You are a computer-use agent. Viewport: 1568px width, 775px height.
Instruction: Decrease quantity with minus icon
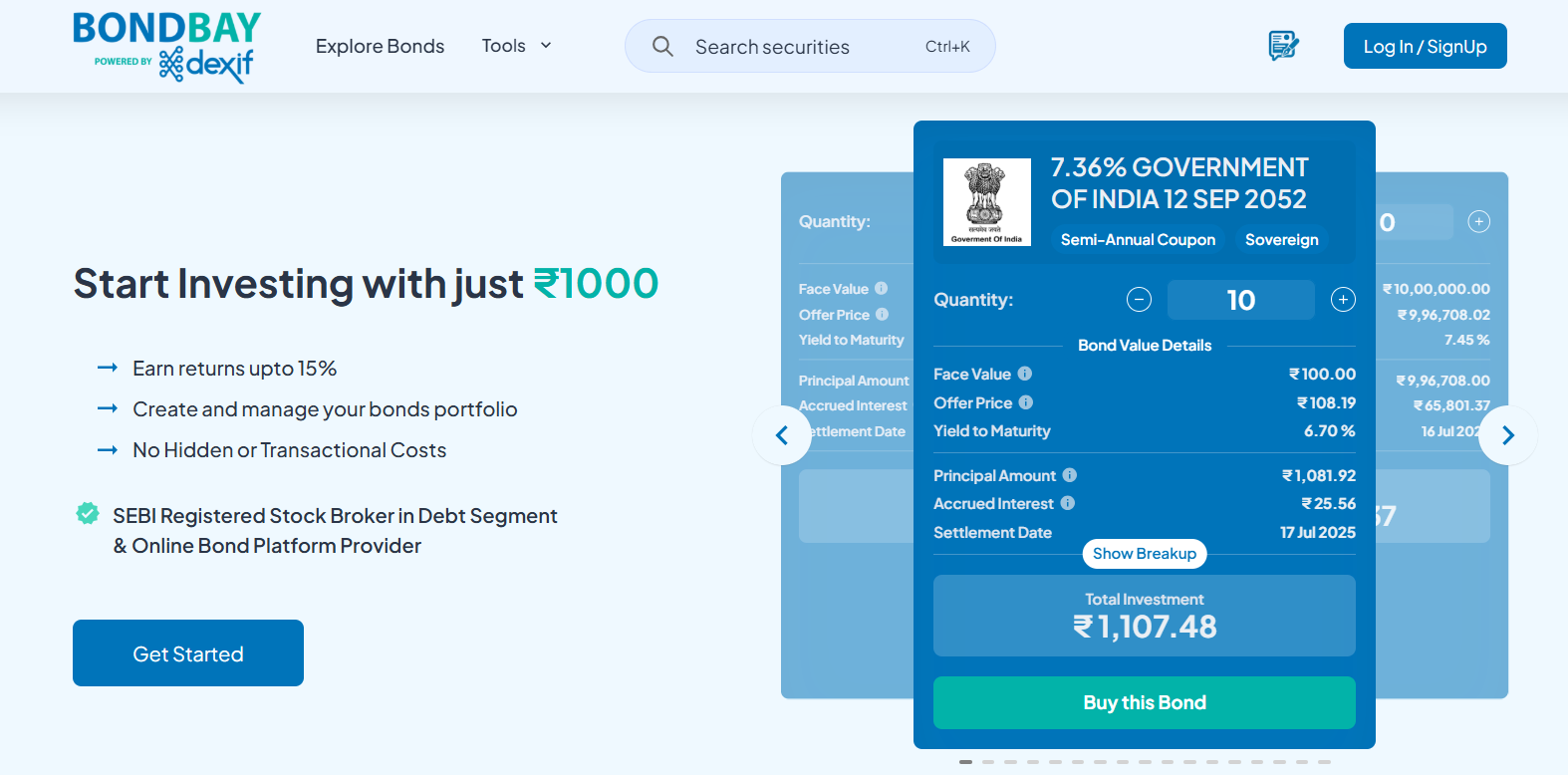pyautogui.click(x=1139, y=300)
